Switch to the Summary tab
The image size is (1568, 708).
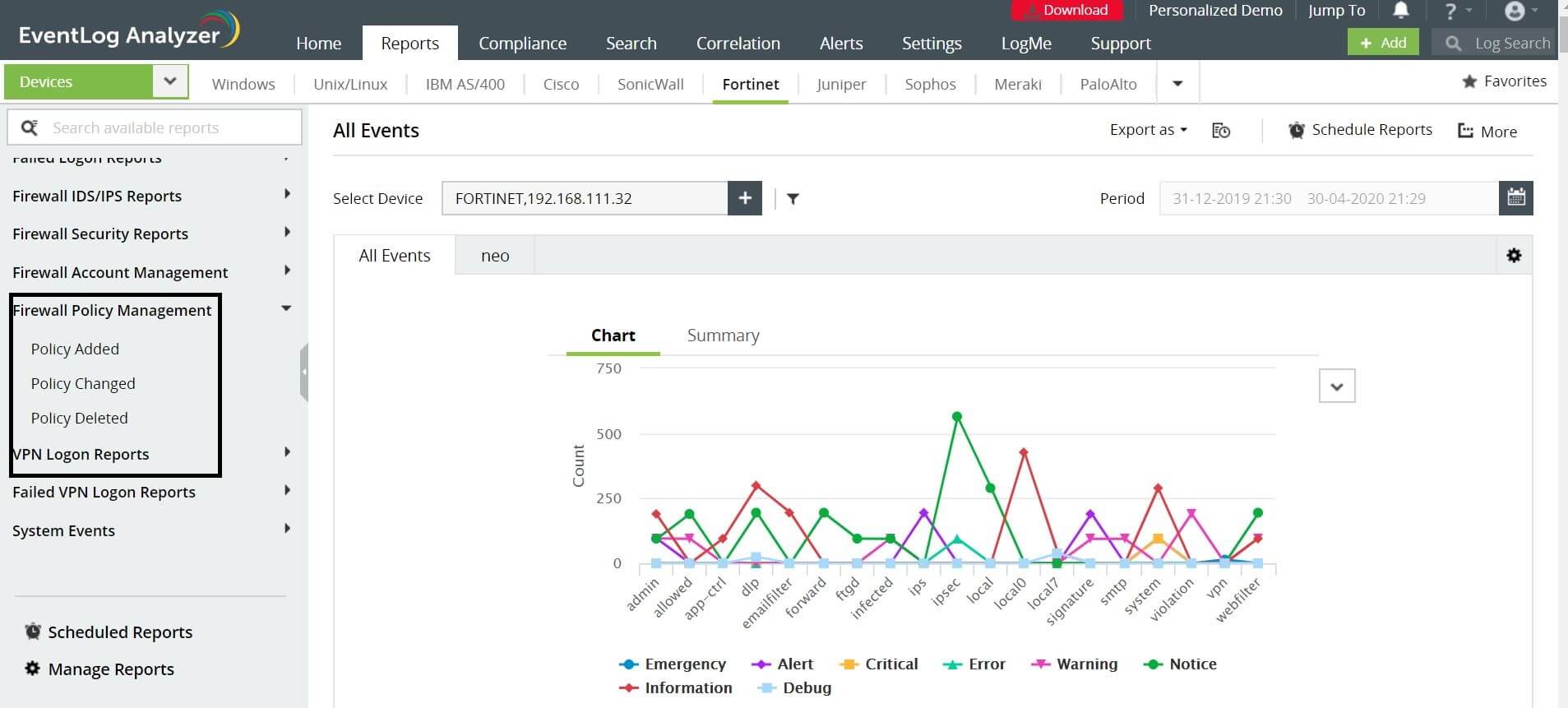723,335
